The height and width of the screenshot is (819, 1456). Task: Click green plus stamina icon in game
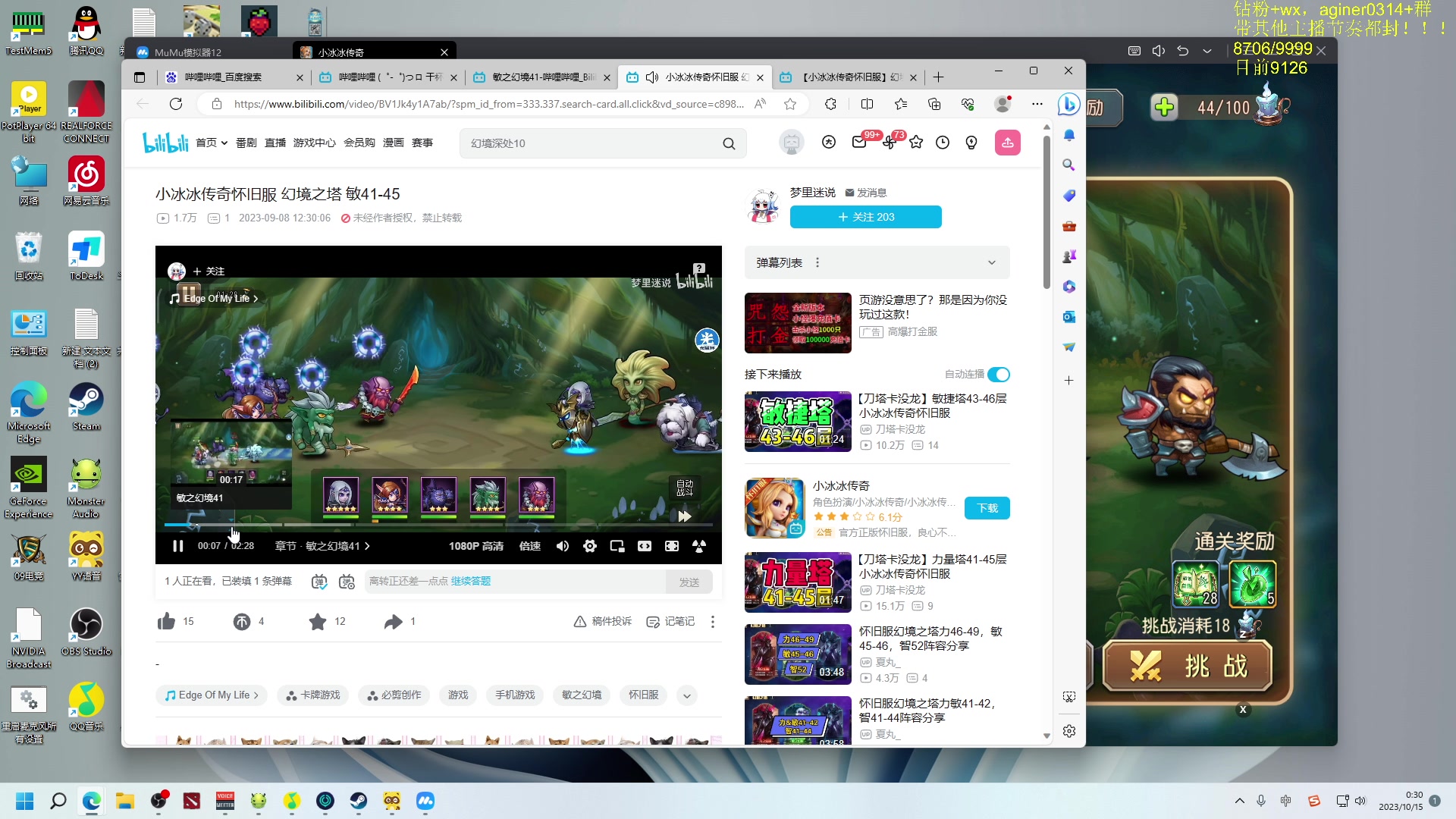click(x=1165, y=108)
